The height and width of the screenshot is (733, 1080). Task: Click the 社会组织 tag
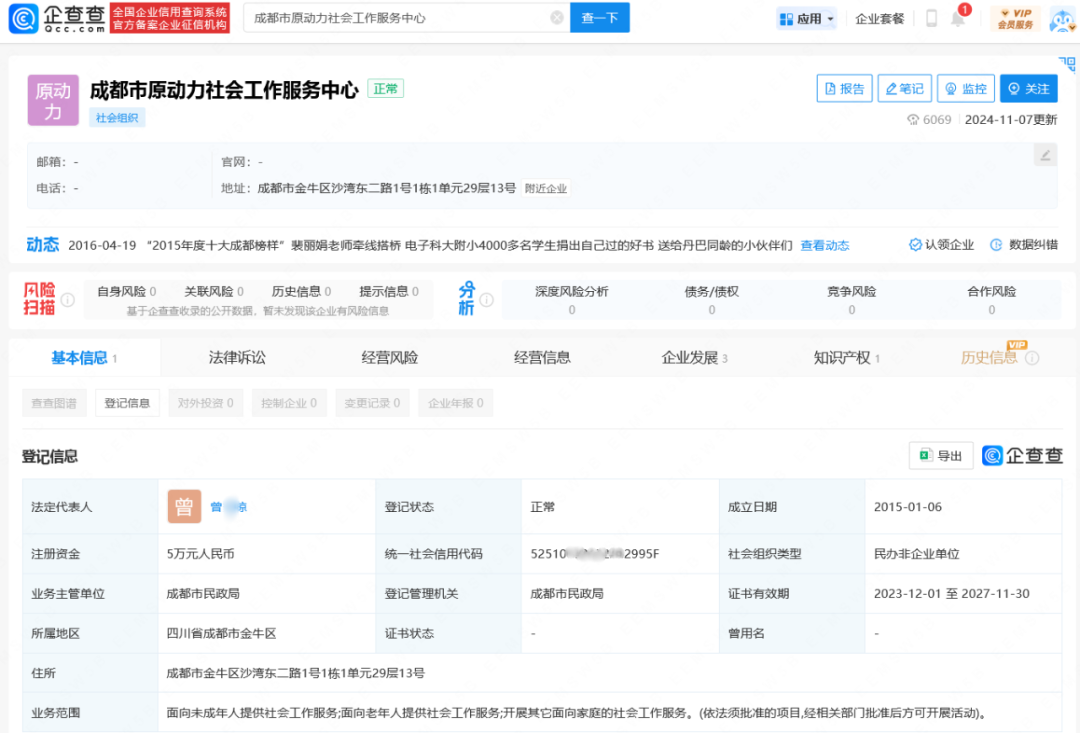(x=117, y=118)
